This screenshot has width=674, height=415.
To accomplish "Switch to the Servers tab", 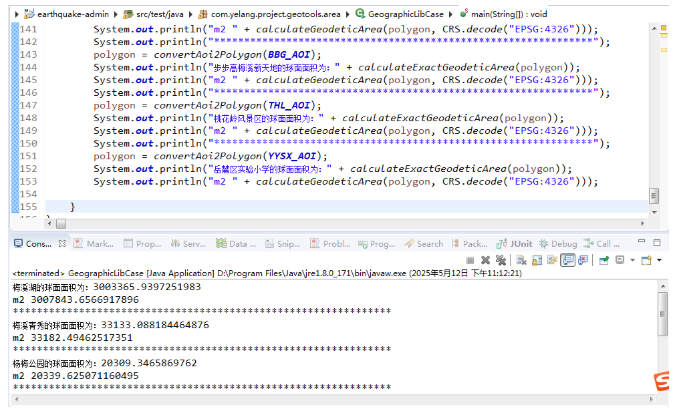I will tap(188, 243).
